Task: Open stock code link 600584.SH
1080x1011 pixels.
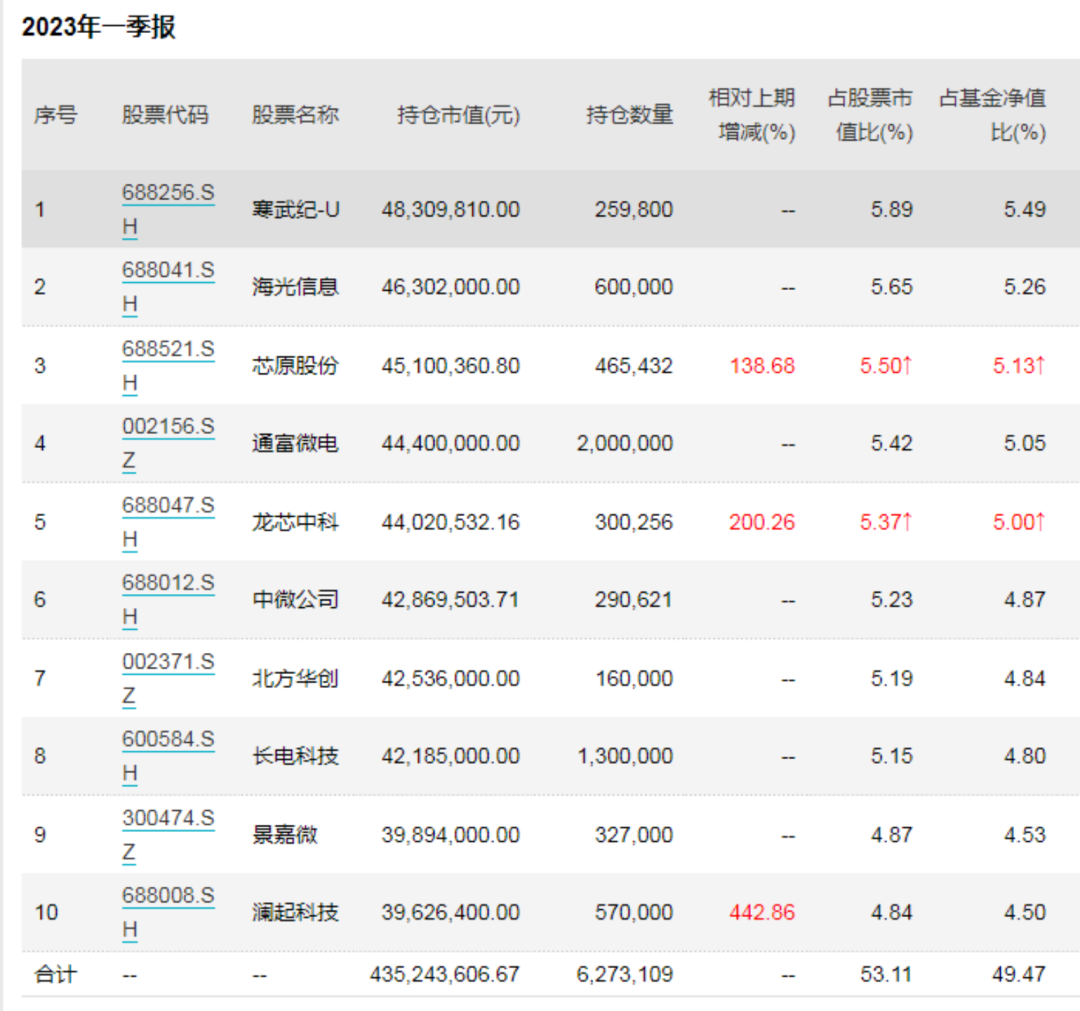Action: (x=168, y=756)
